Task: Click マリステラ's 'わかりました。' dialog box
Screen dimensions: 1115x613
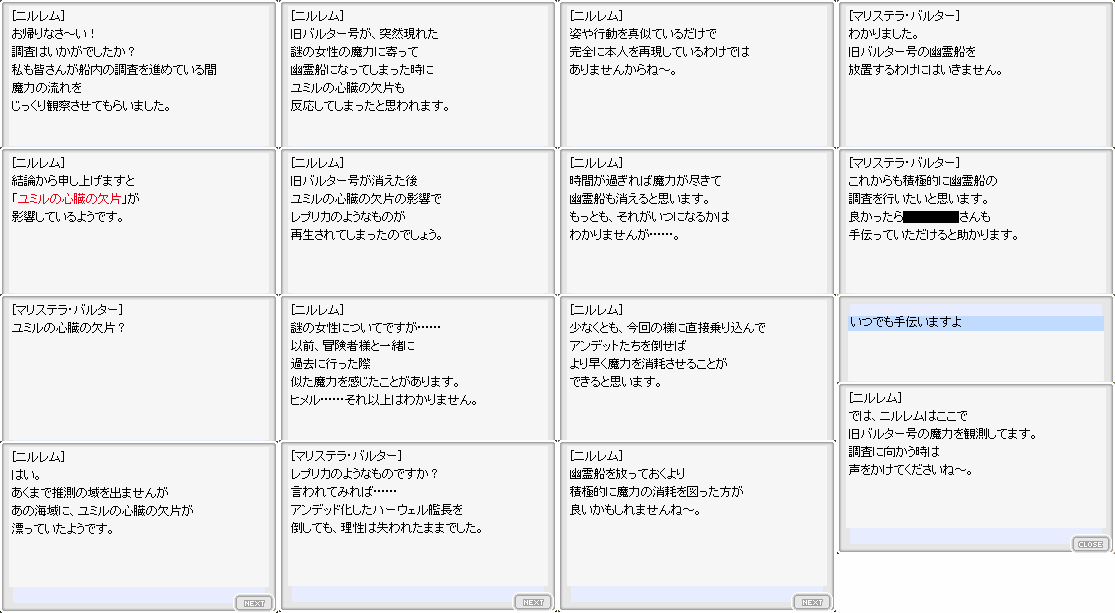Action: tap(975, 75)
